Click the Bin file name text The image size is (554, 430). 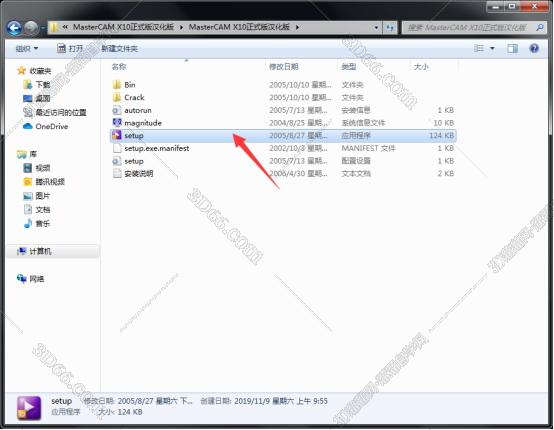[130, 85]
